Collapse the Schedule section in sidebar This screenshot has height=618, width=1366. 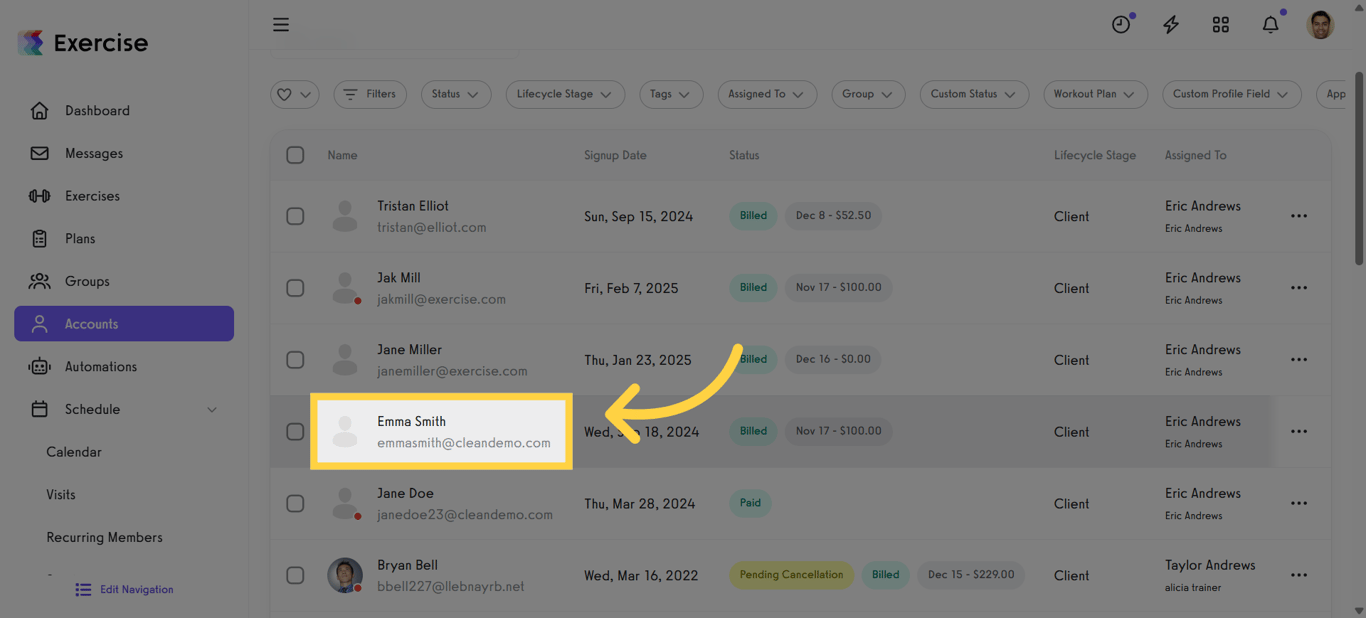(x=211, y=409)
